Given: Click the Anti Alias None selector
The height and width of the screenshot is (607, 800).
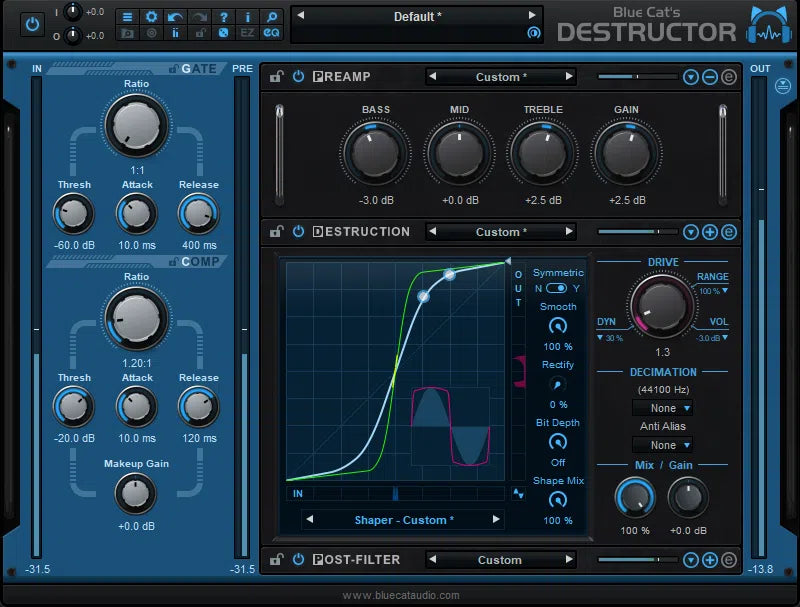Looking at the screenshot, I should pyautogui.click(x=662, y=444).
